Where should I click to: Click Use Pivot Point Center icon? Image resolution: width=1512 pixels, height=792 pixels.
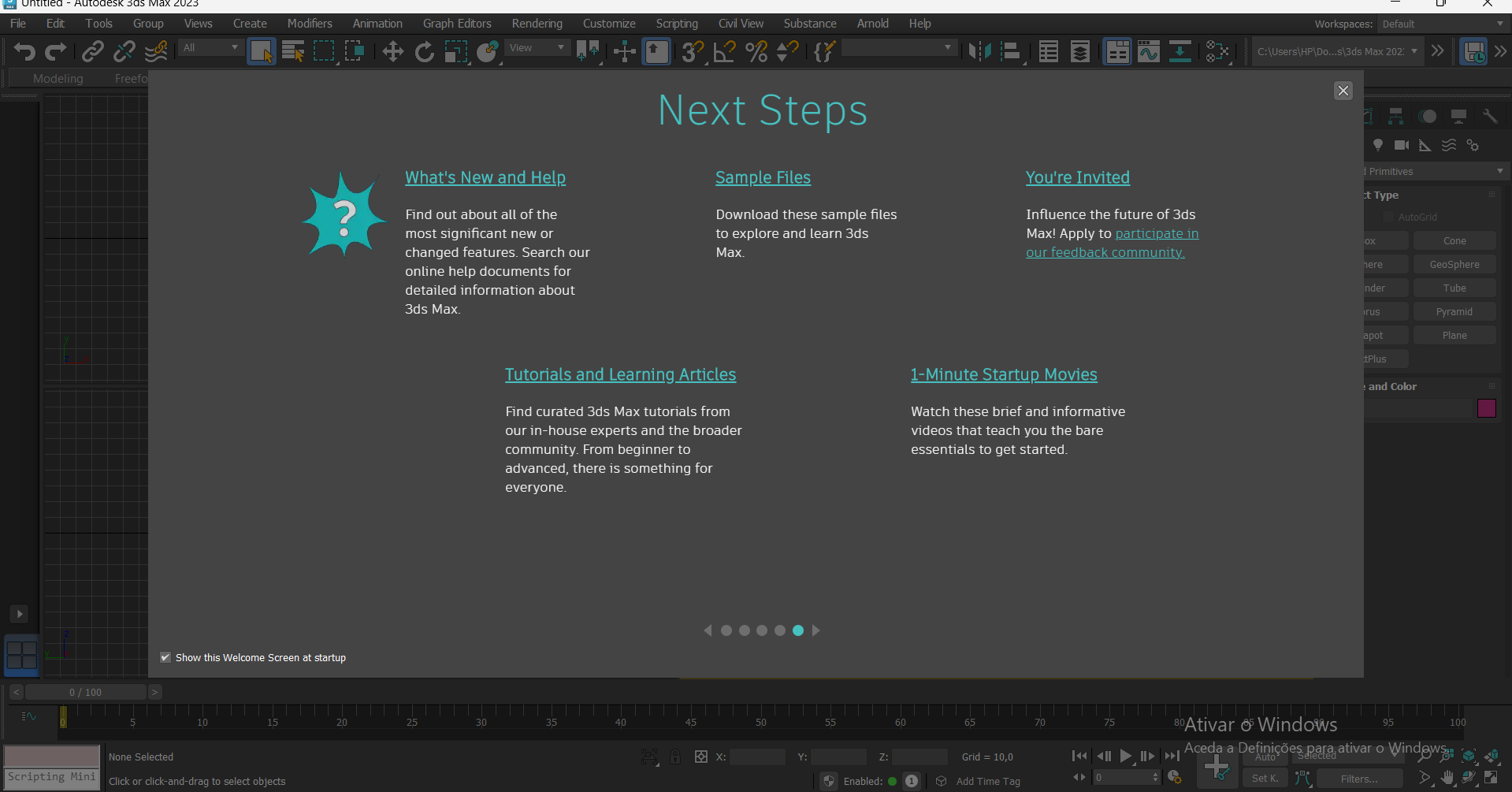point(588,52)
